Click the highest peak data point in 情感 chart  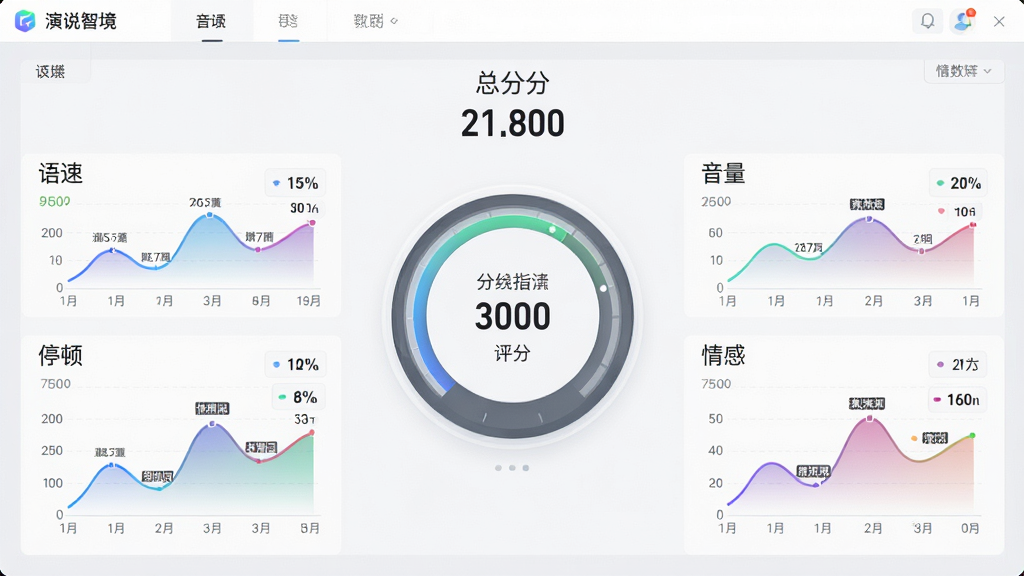coord(869,419)
